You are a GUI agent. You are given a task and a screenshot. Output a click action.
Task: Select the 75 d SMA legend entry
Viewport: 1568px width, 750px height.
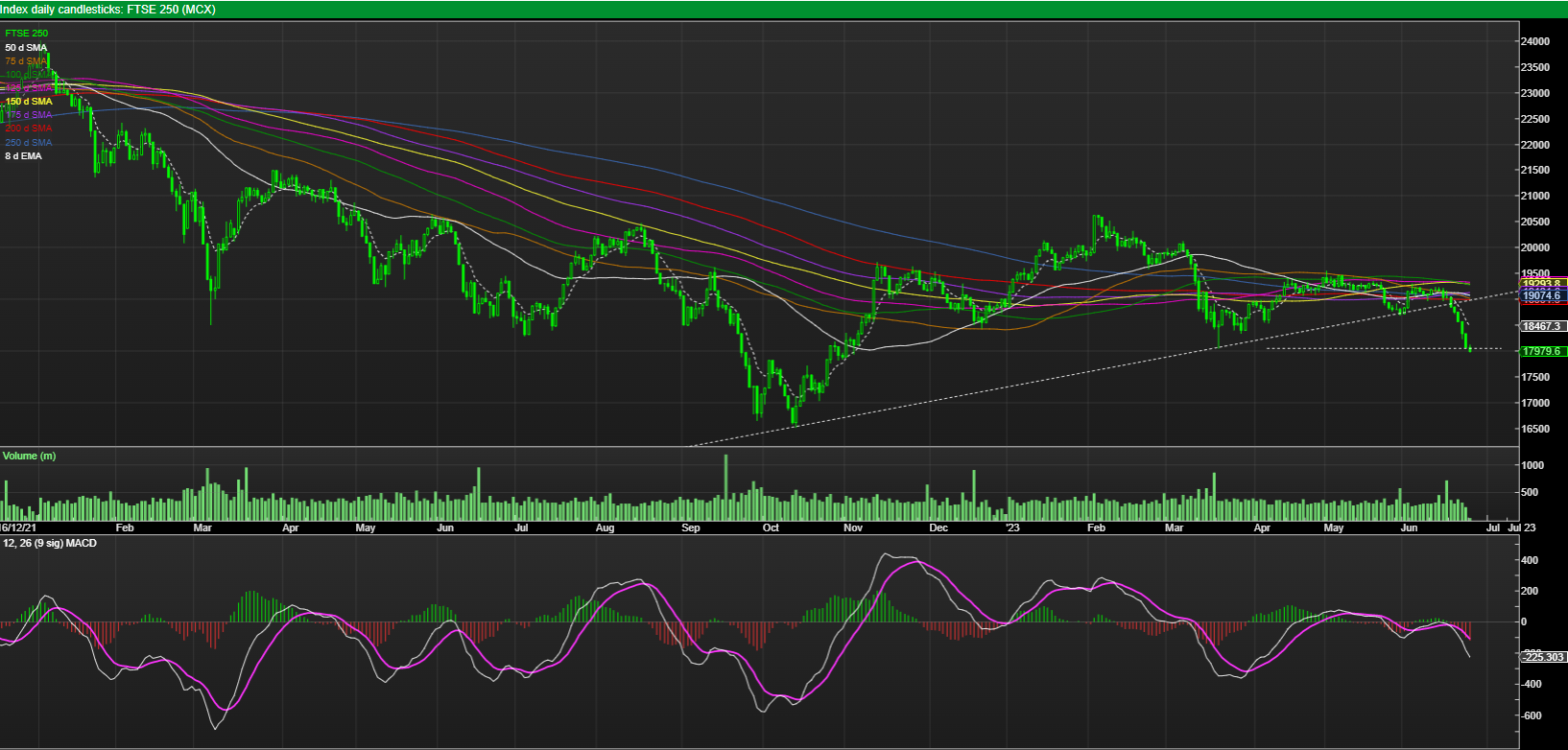[x=26, y=60]
